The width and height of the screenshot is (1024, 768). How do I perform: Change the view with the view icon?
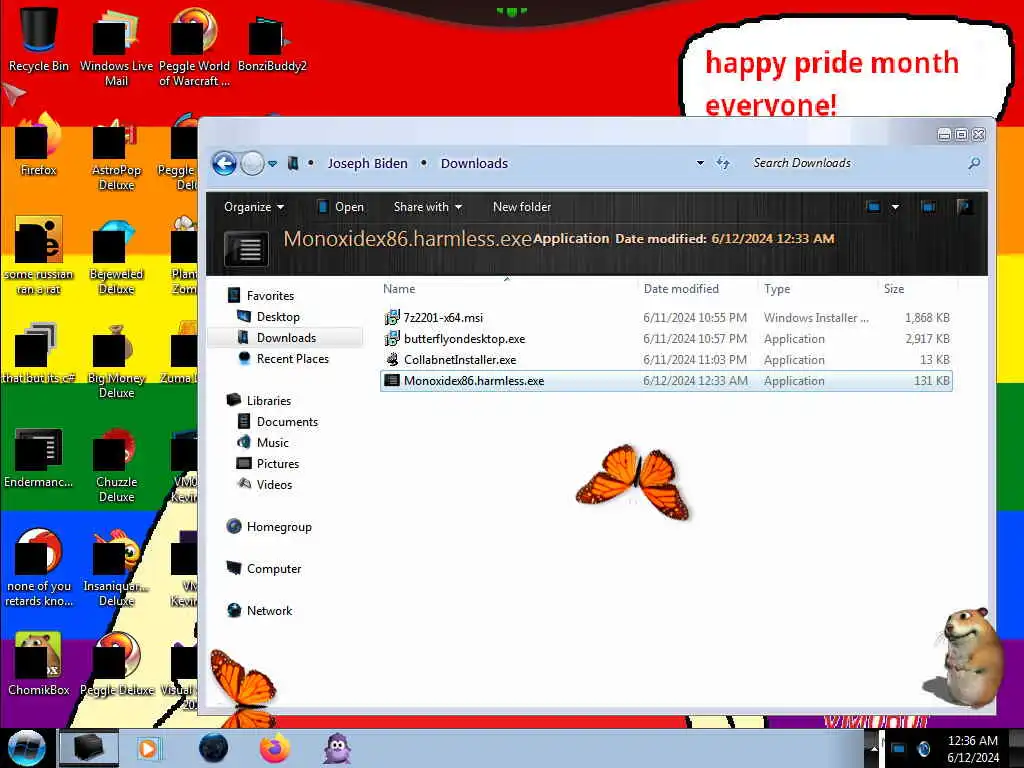[x=873, y=207]
